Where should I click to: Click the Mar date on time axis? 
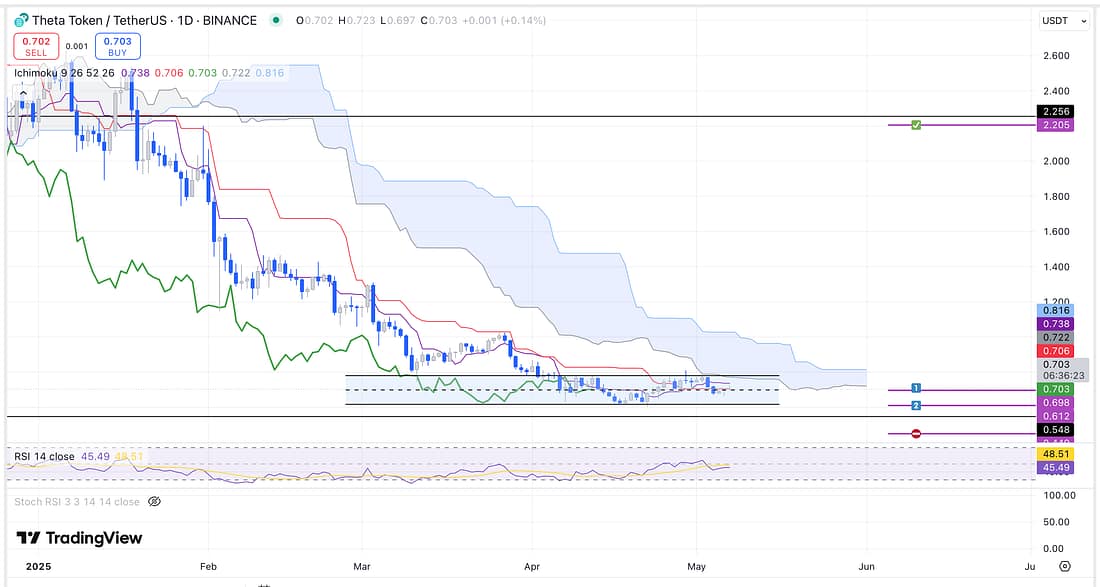tap(363, 566)
